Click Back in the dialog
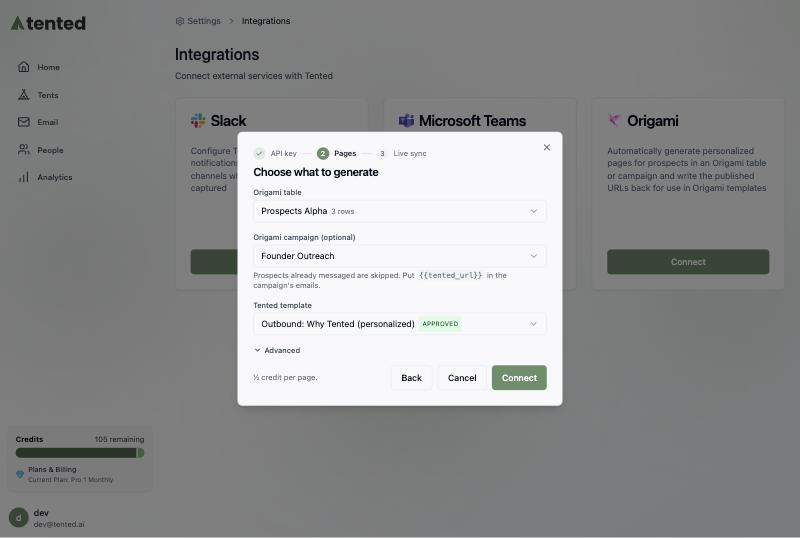The image size is (800, 538). [x=411, y=378]
